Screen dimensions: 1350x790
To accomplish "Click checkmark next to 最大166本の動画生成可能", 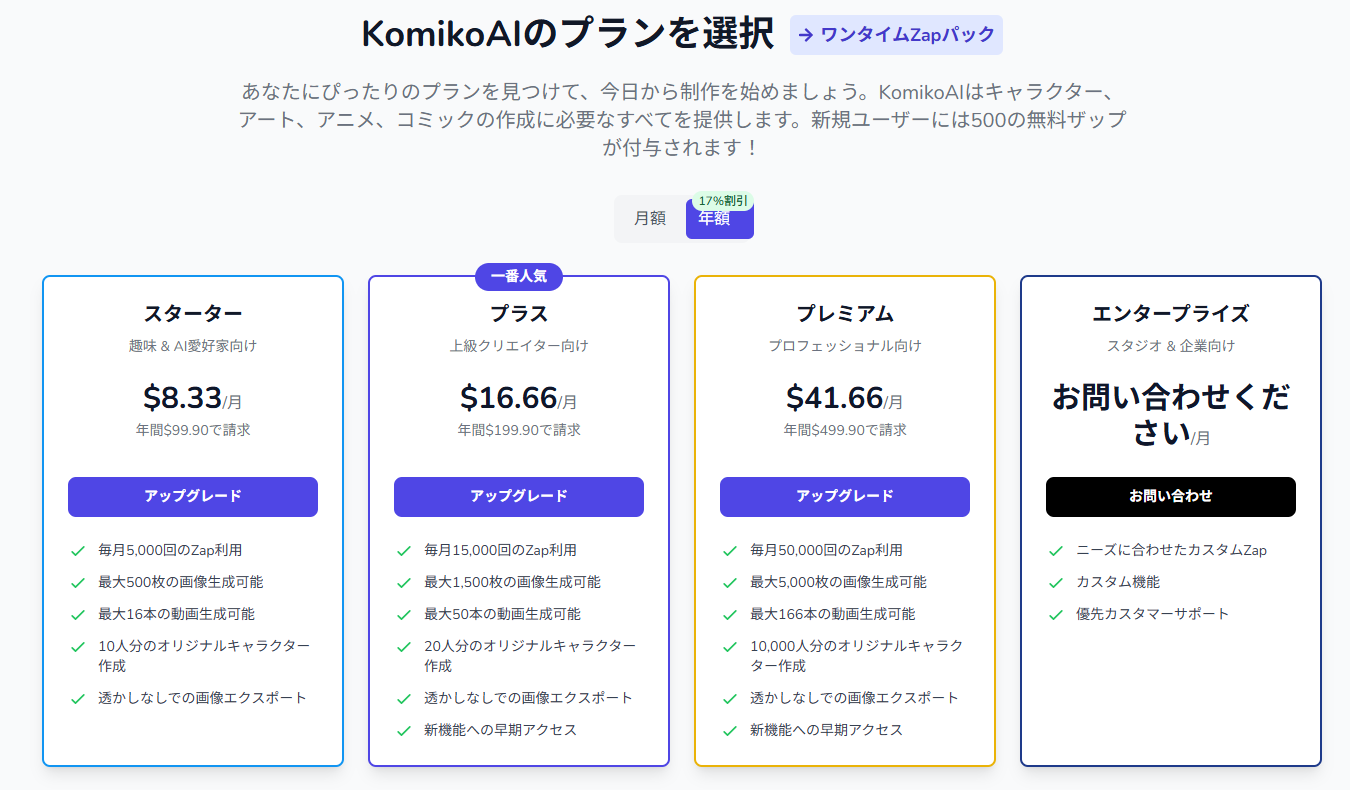I will pos(730,614).
